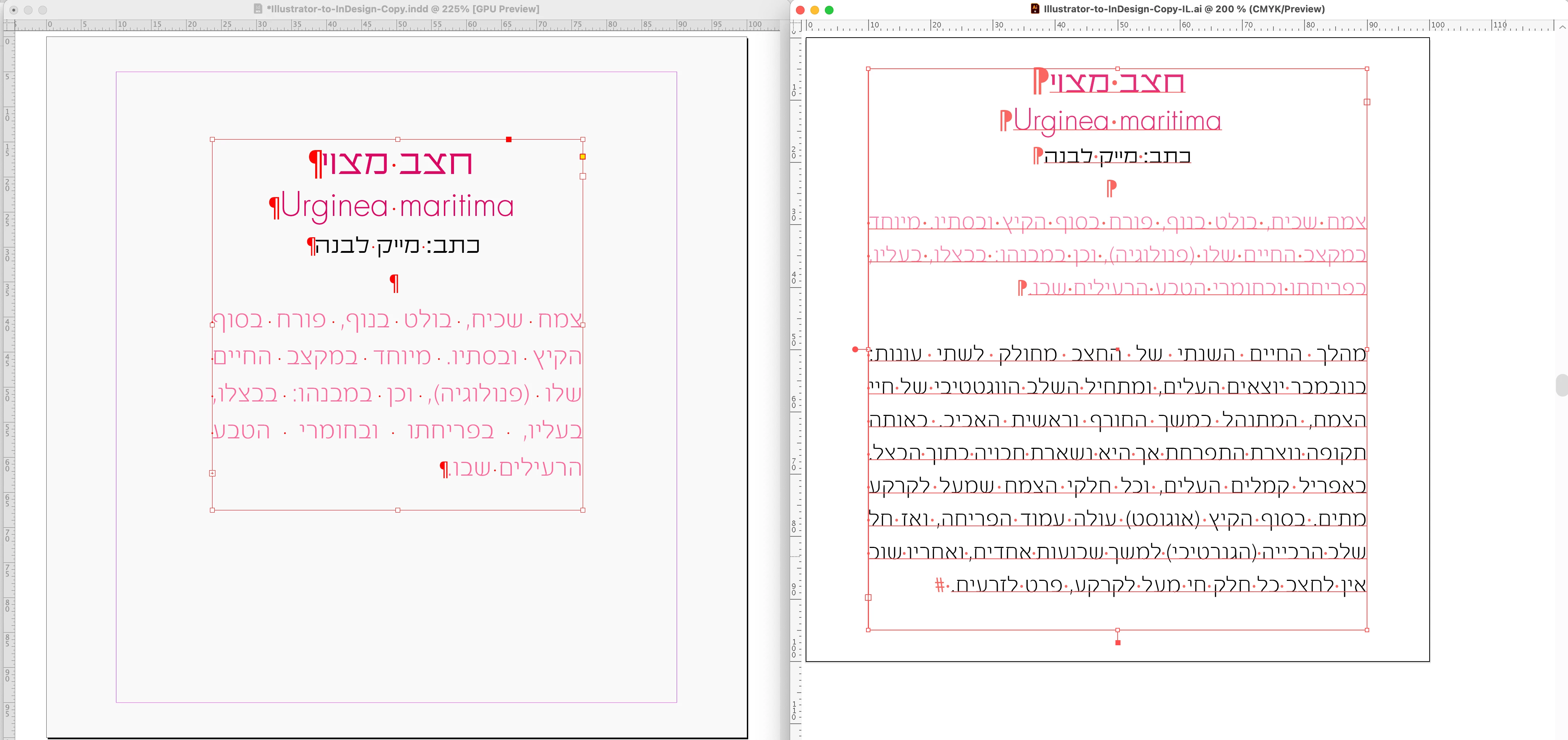This screenshot has height=740, width=1568.
Task: Click the Illustrator text out port on left edge
Action: click(x=868, y=597)
